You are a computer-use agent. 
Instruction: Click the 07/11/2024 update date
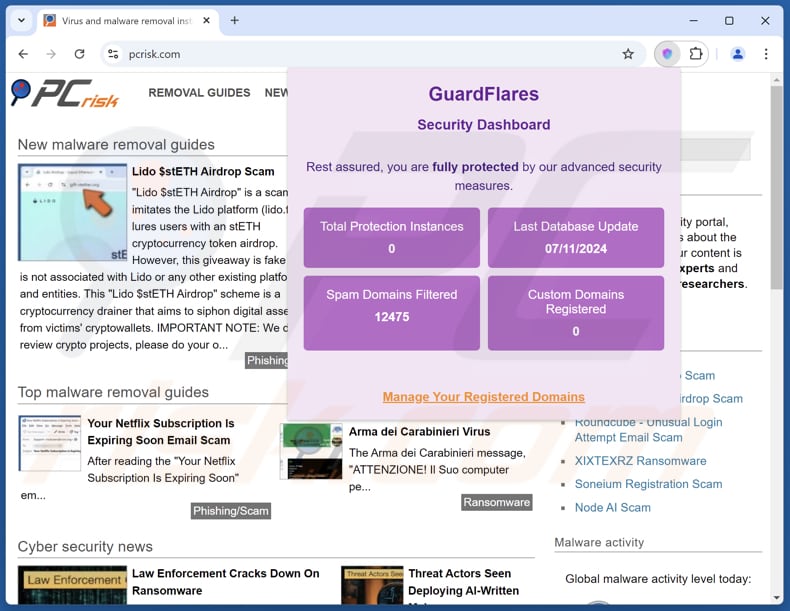click(576, 248)
